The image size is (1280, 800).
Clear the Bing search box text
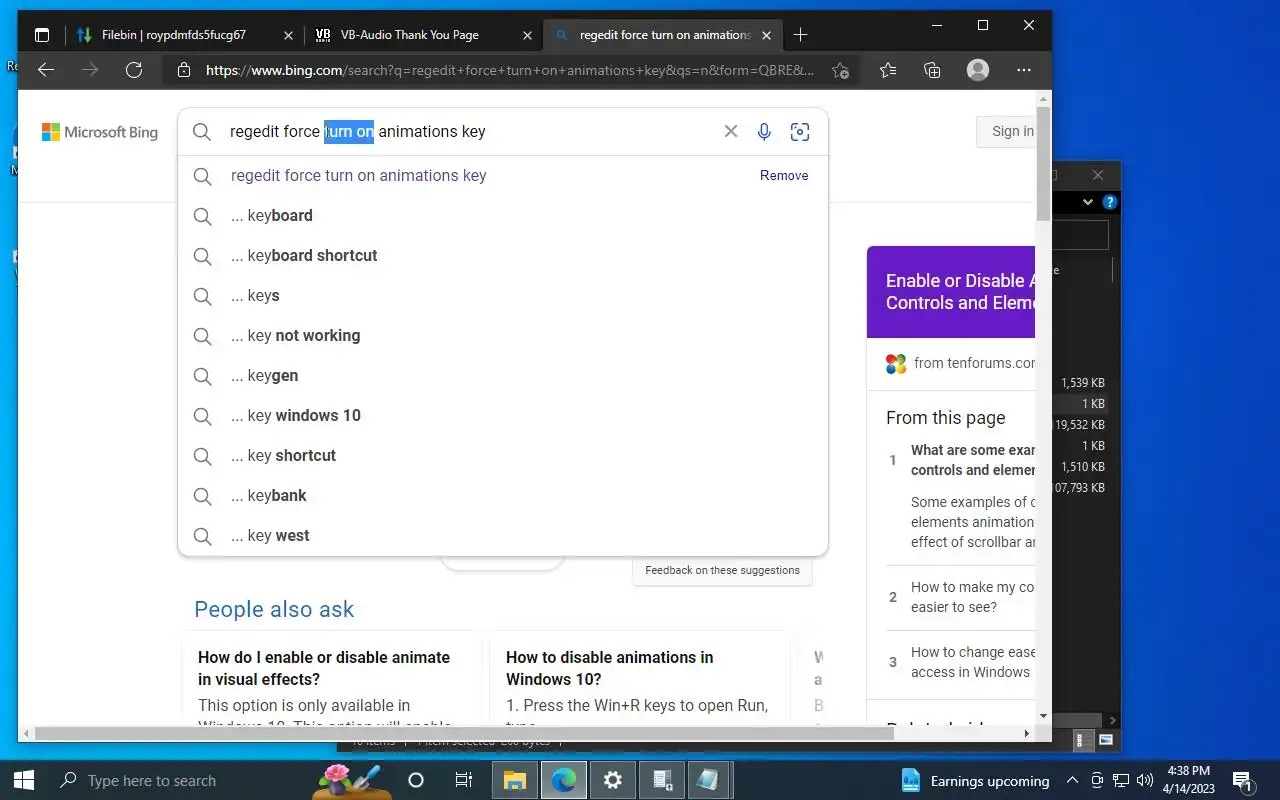(731, 131)
